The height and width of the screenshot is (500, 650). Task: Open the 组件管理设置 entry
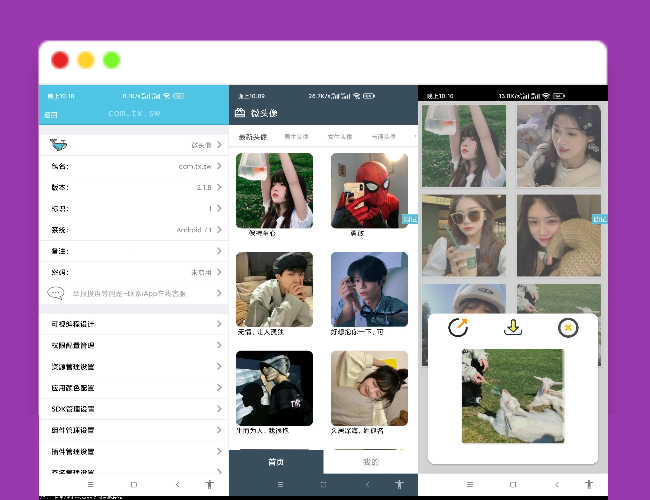click(x=133, y=430)
